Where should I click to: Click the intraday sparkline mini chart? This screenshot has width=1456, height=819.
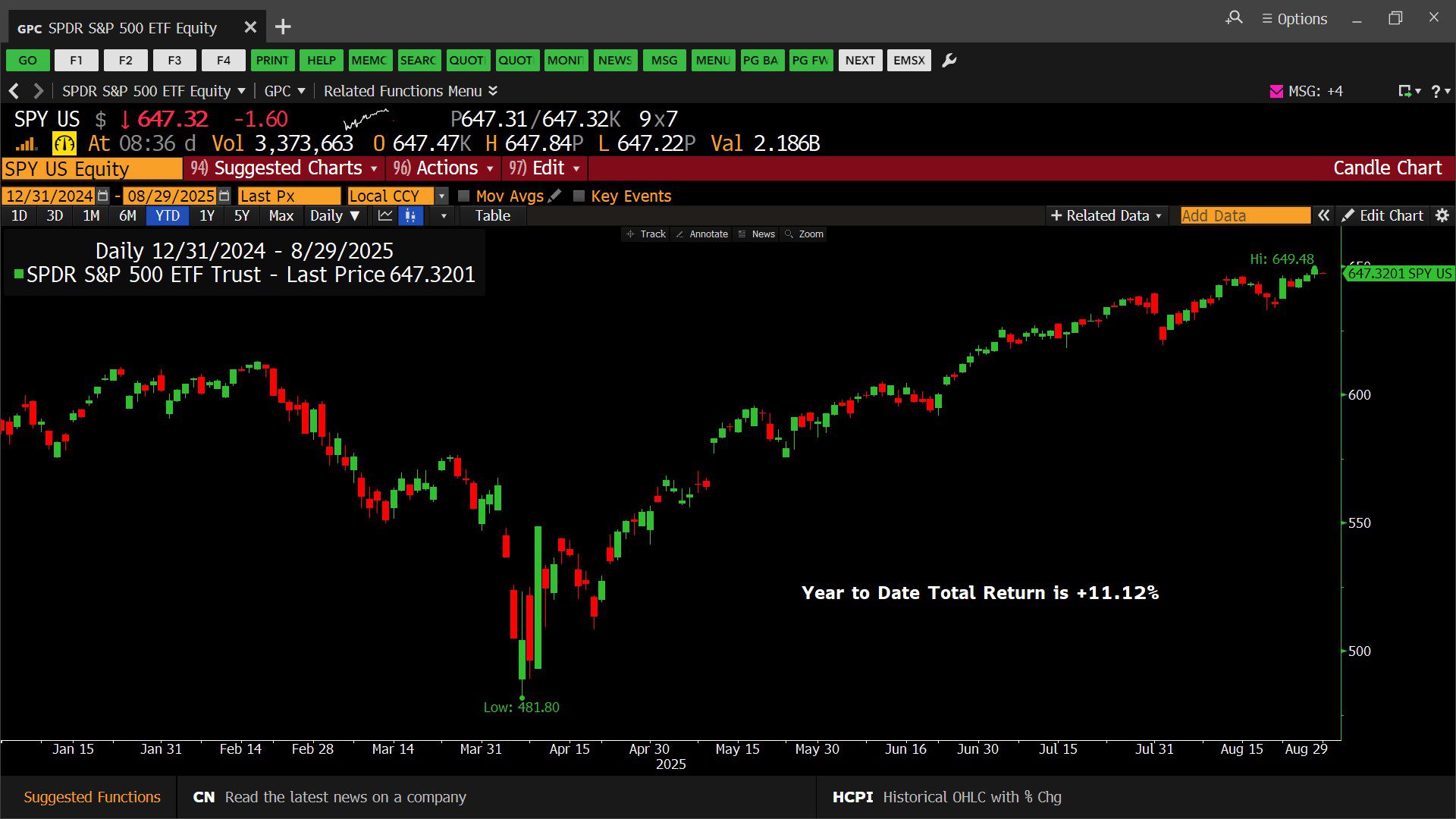click(368, 119)
